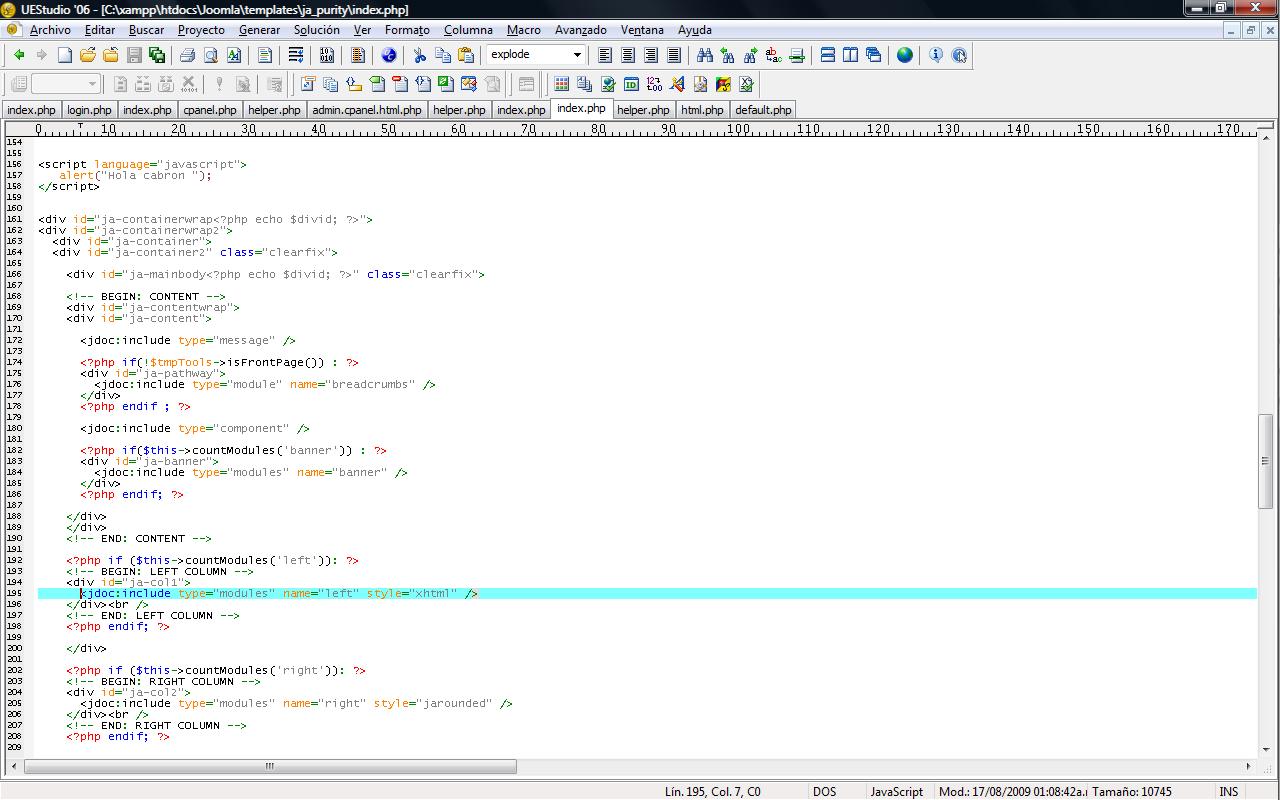This screenshot has height=800, width=1280.
Task: Click the colored grid icon in the second toolbar
Action: 562,84
